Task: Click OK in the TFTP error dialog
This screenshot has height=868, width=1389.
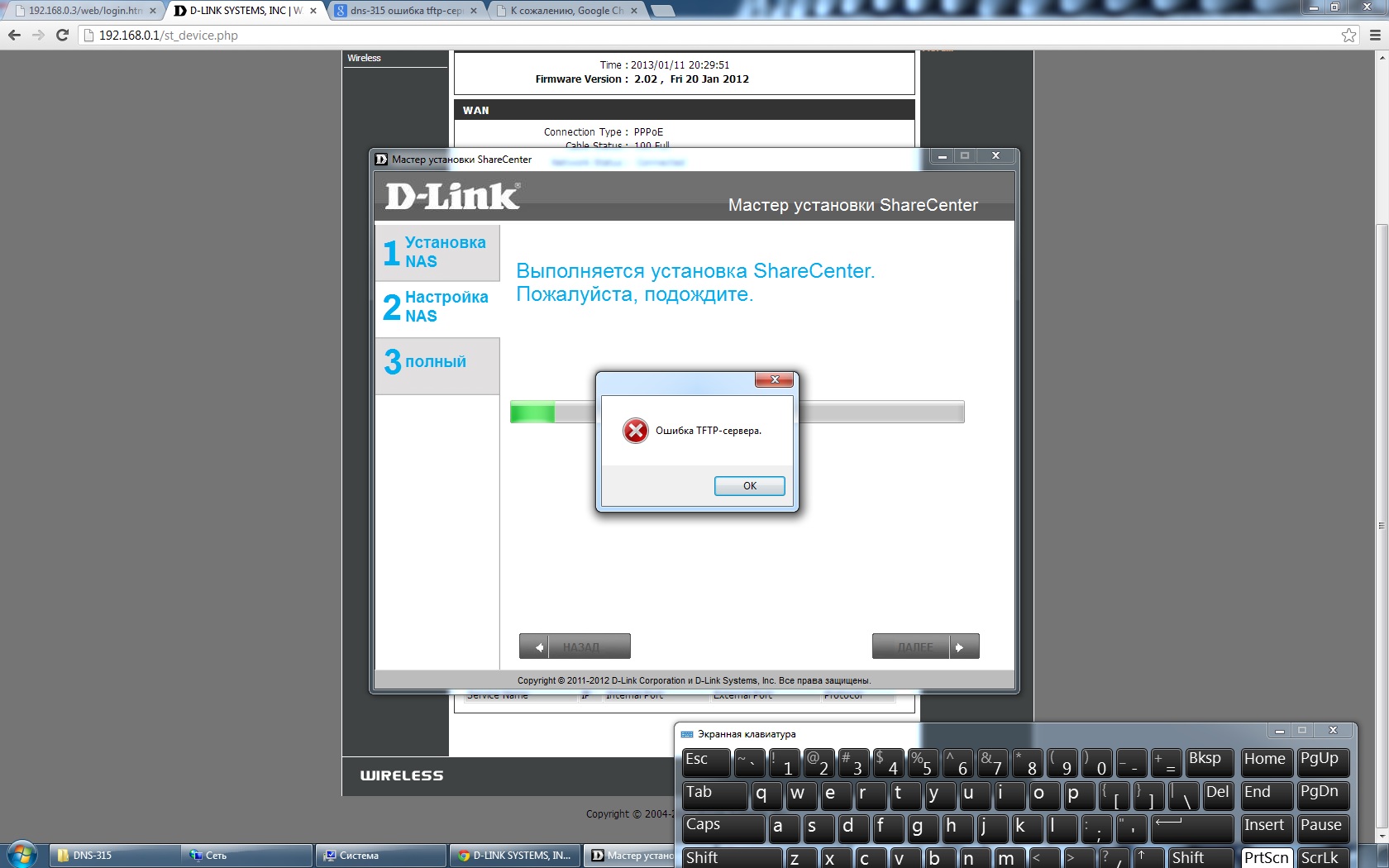Action: tap(749, 486)
